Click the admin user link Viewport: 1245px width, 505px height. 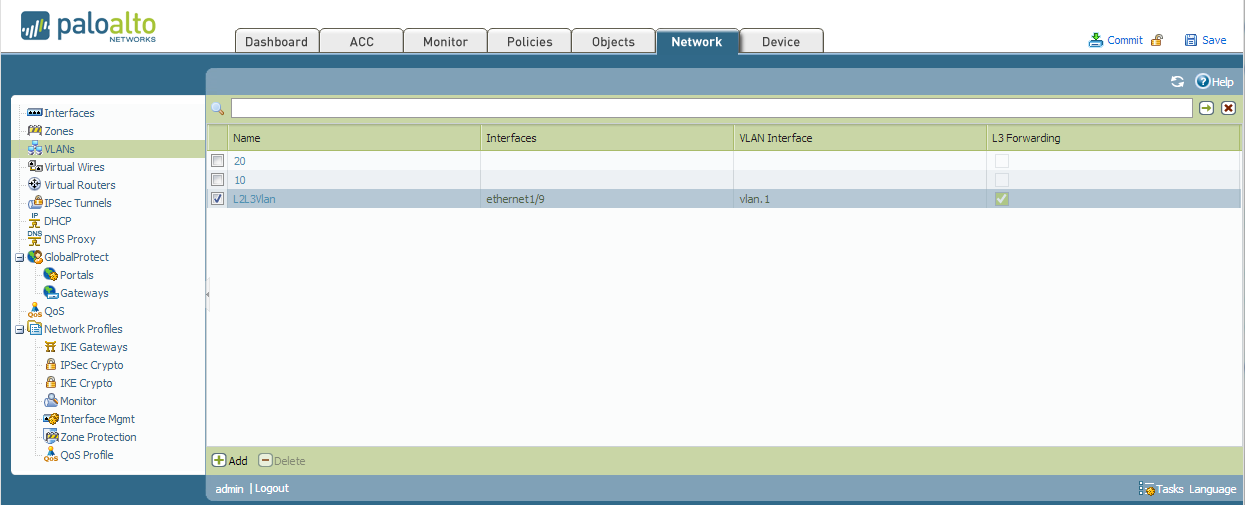(229, 489)
